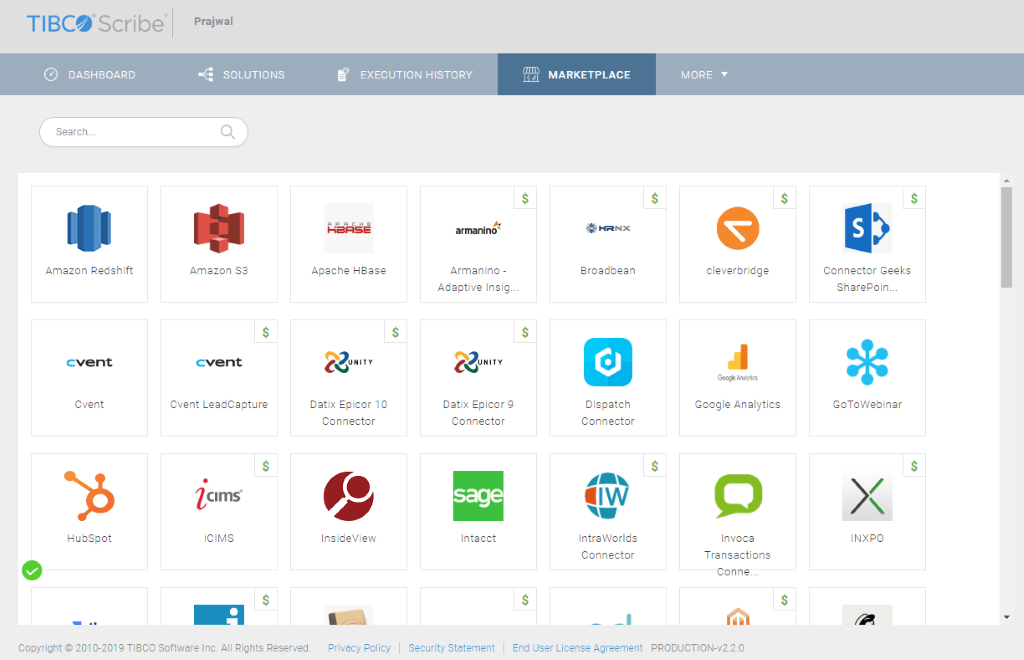The width and height of the screenshot is (1024, 660).
Task: Open the Connector Geeks SharePoint tile
Action: [867, 244]
